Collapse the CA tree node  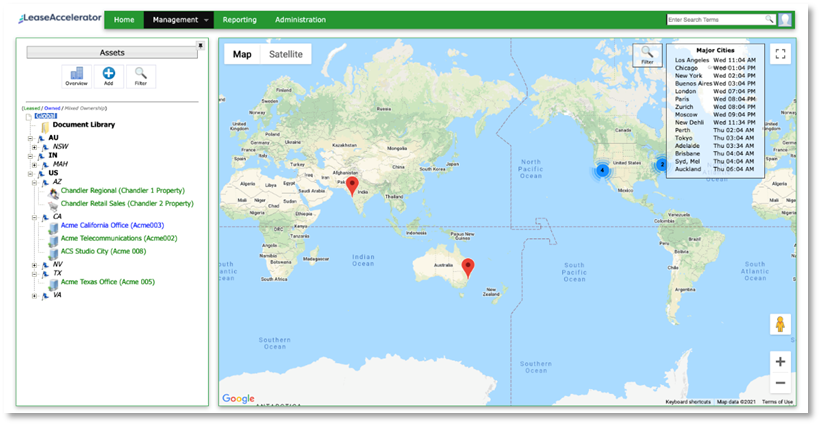35,217
